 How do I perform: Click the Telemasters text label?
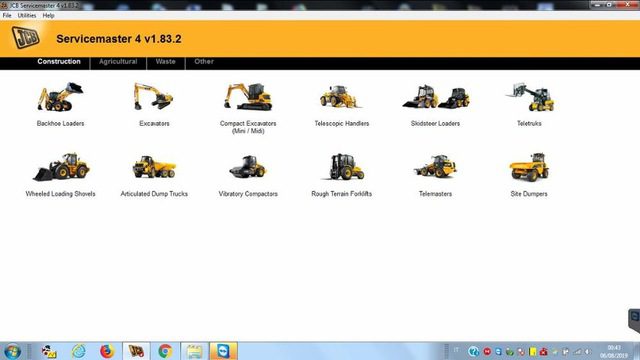[435, 194]
